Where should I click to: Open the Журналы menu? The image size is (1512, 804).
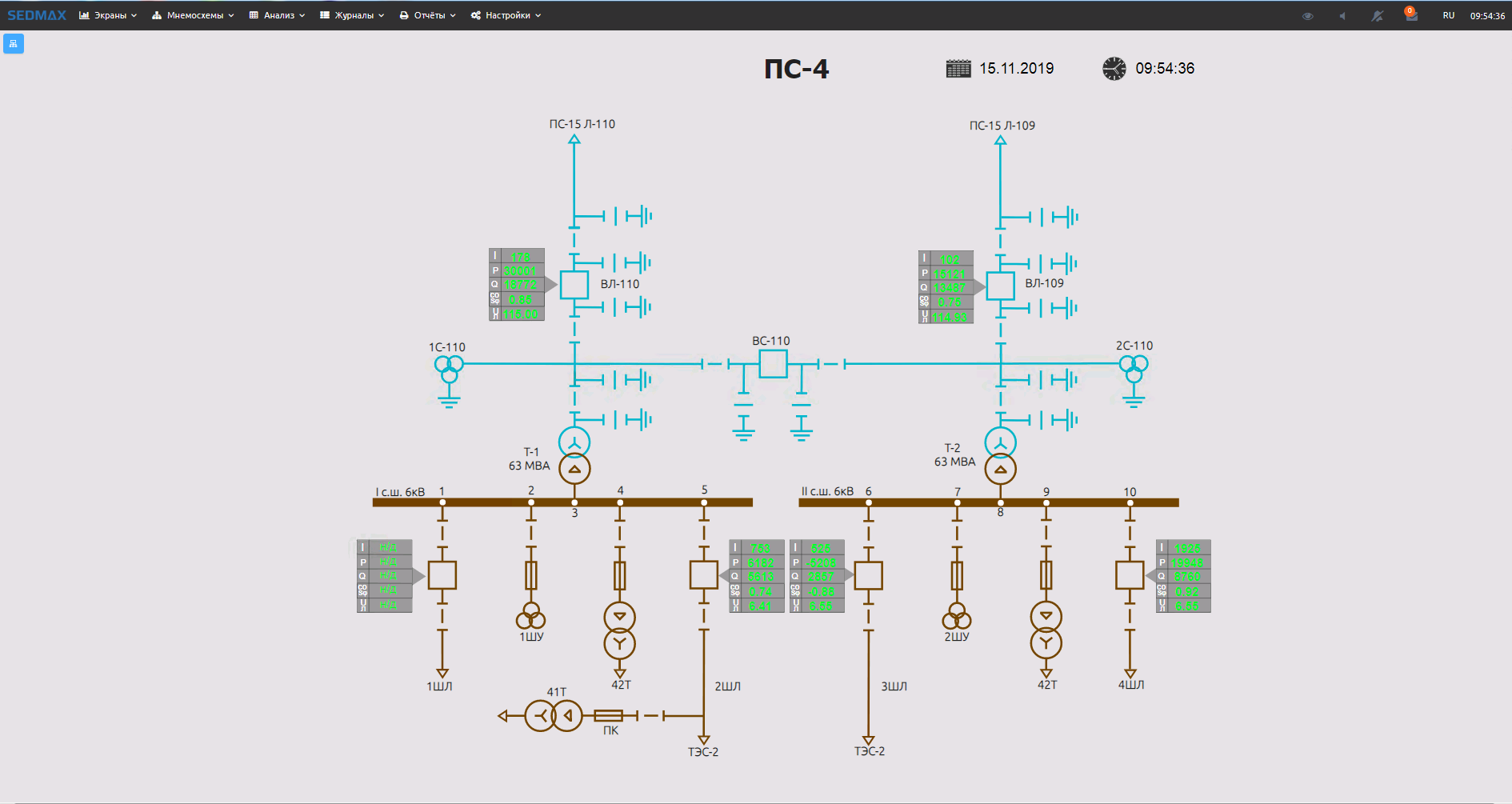[352, 15]
